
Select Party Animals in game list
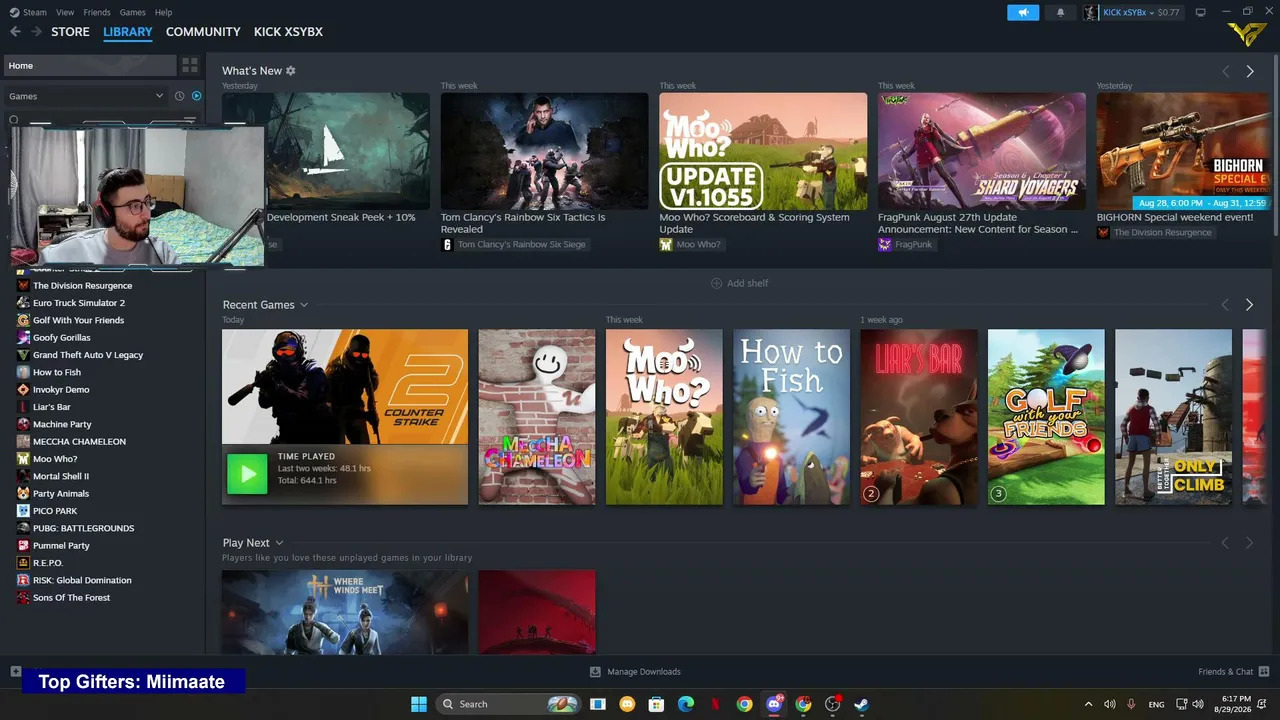61,494
